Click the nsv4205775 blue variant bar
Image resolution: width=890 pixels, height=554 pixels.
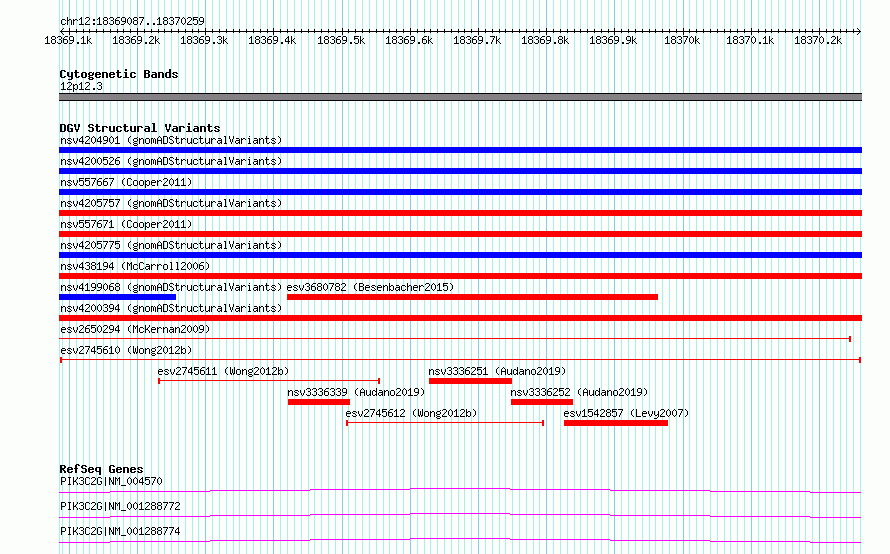click(460, 255)
